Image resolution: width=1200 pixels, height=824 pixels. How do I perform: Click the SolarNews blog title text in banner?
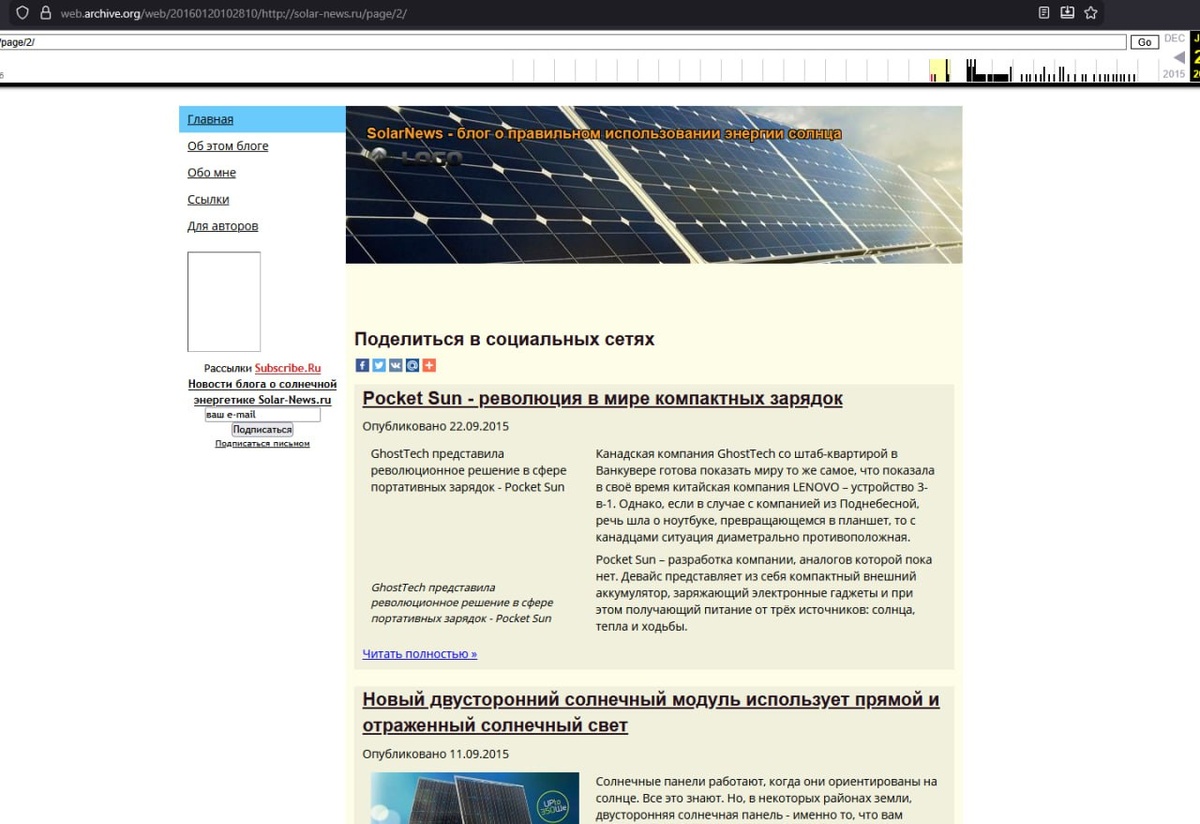604,134
